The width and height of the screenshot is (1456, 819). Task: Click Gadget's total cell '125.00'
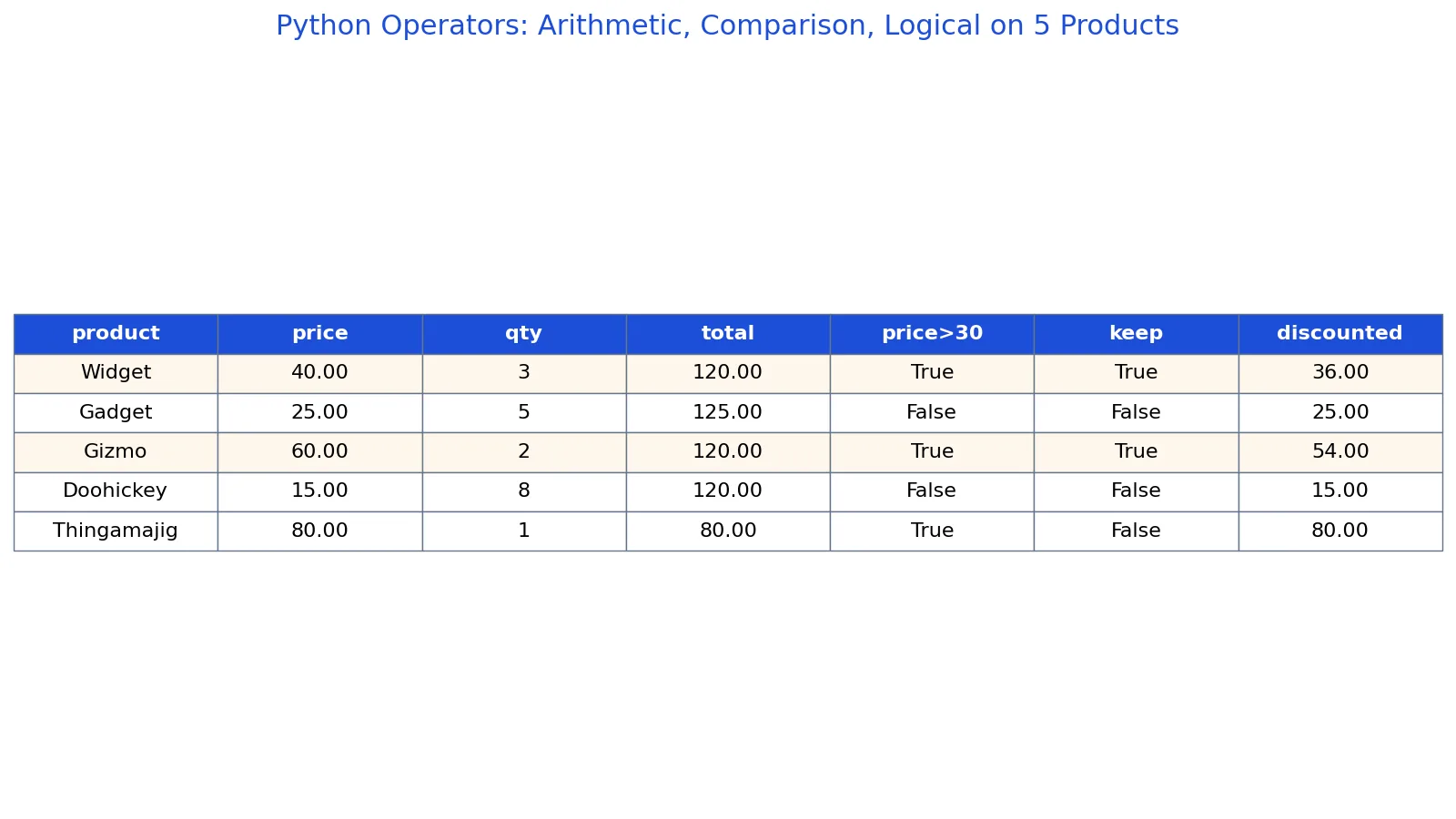[x=728, y=413]
